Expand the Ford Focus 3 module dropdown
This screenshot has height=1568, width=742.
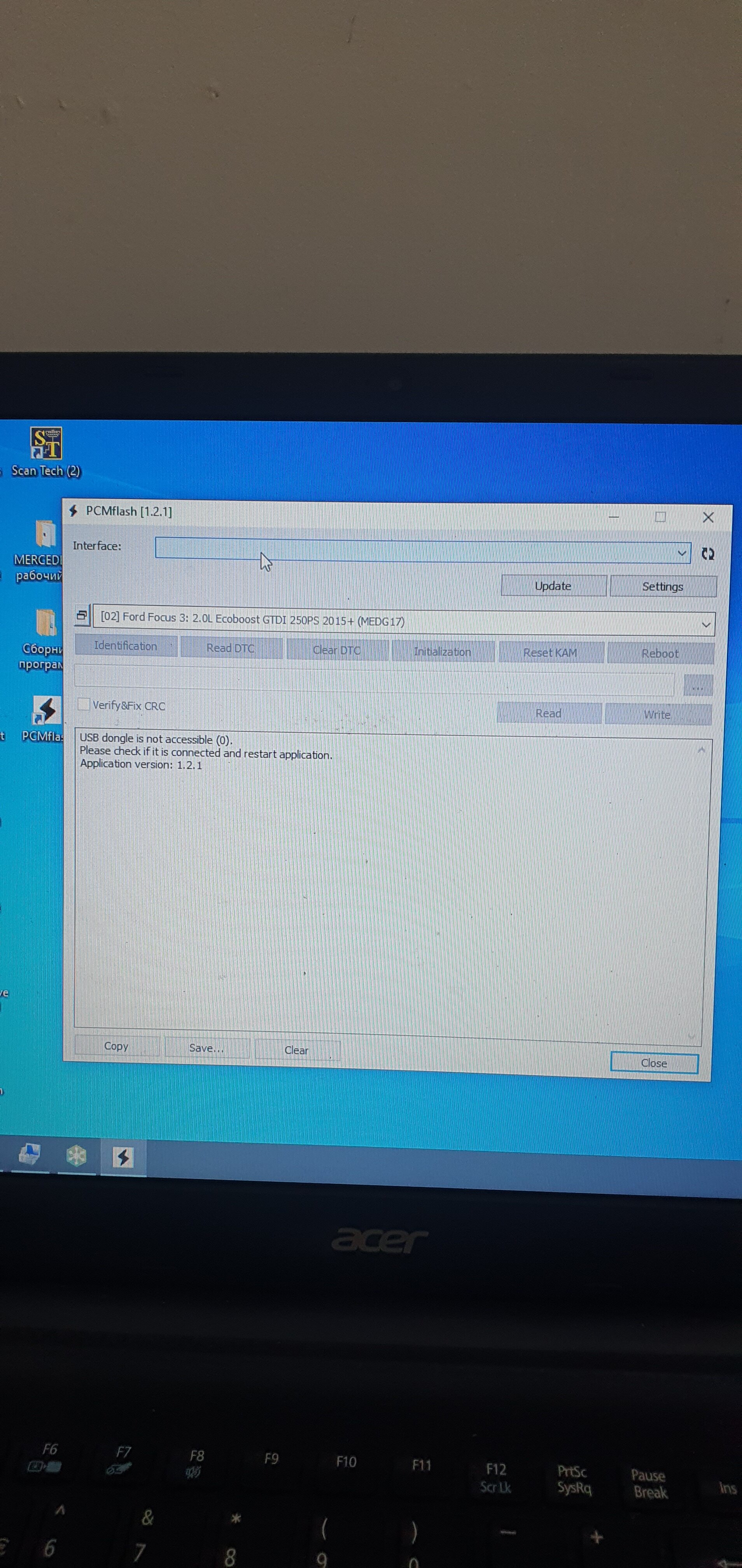click(705, 625)
